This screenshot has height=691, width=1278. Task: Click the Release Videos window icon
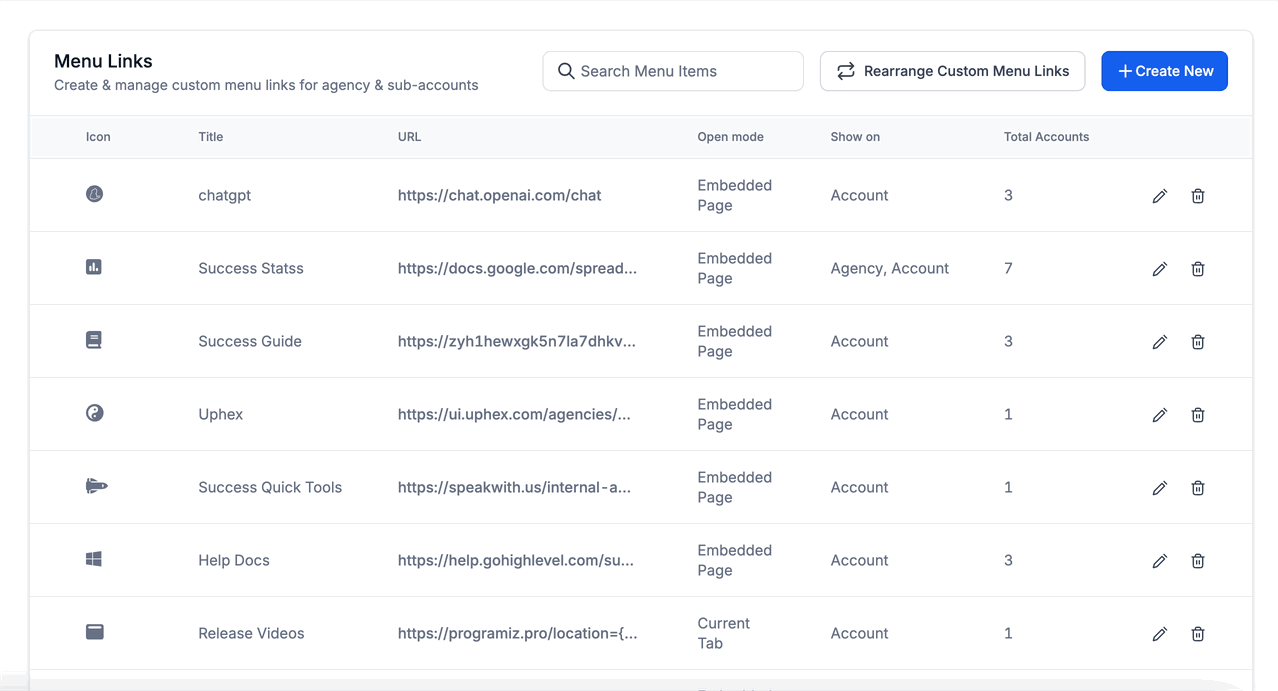[x=94, y=632]
